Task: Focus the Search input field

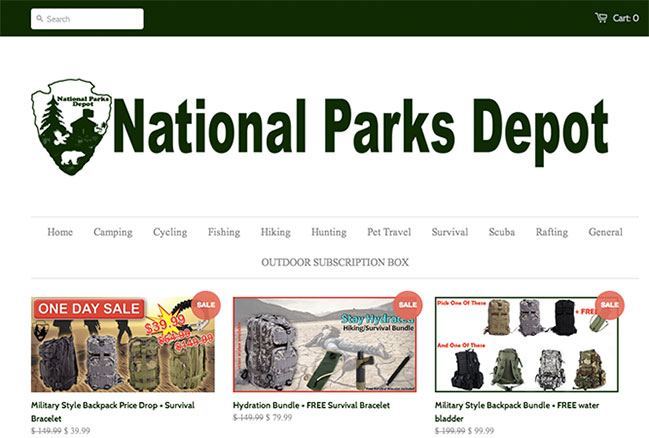Action: pyautogui.click(x=87, y=19)
